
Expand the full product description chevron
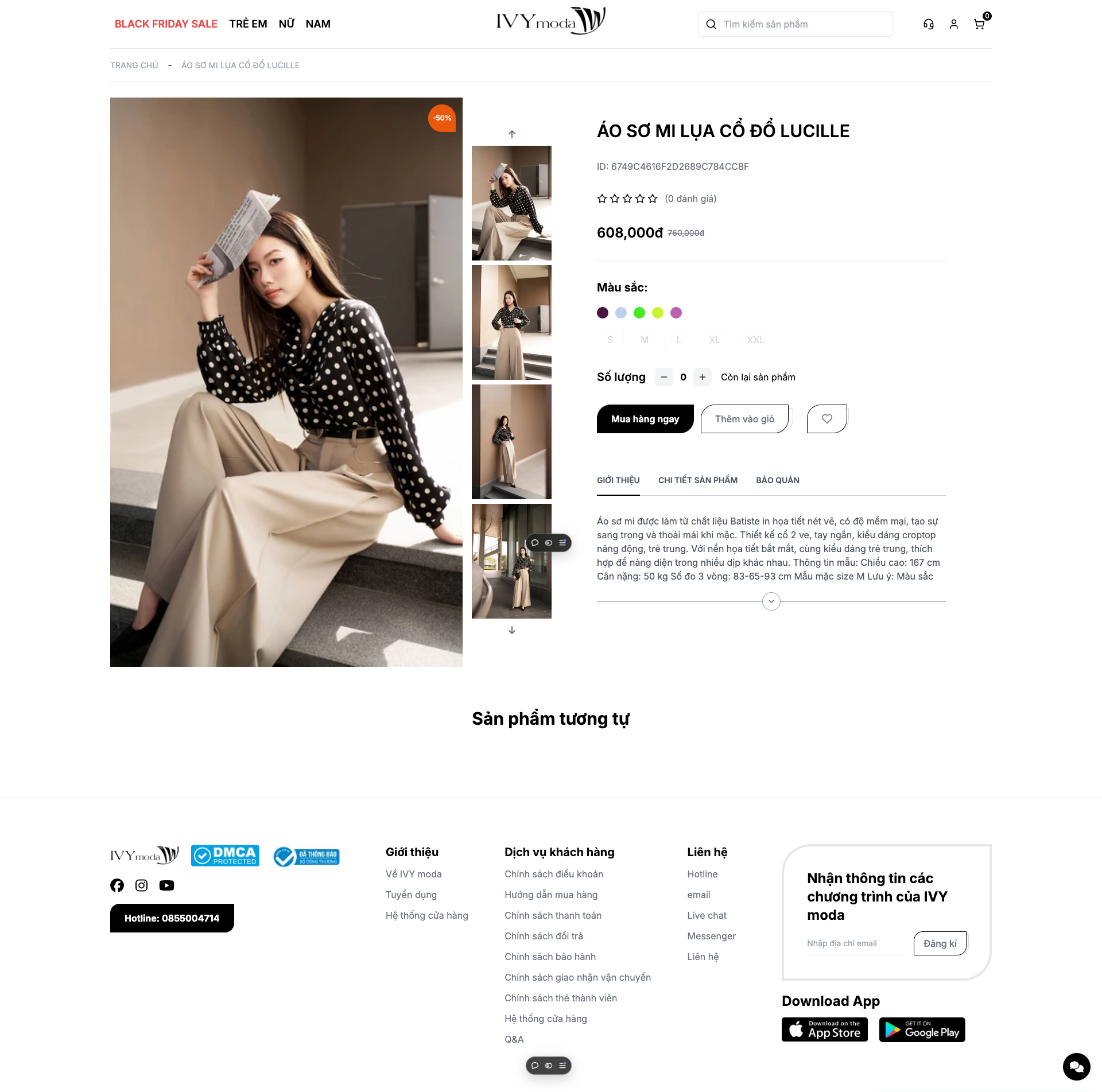pyautogui.click(x=771, y=601)
